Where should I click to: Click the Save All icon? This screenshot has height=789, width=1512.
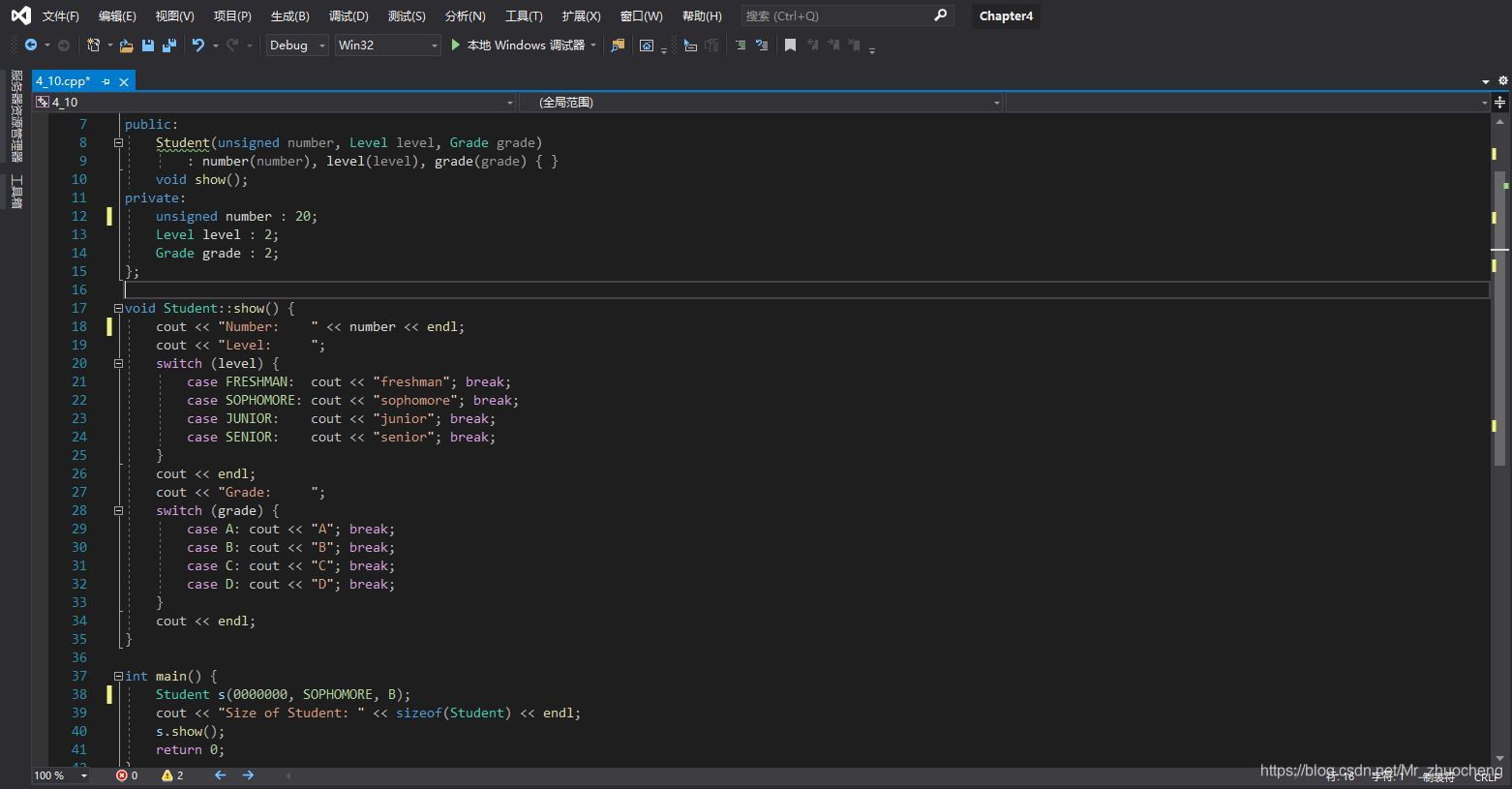(x=169, y=45)
